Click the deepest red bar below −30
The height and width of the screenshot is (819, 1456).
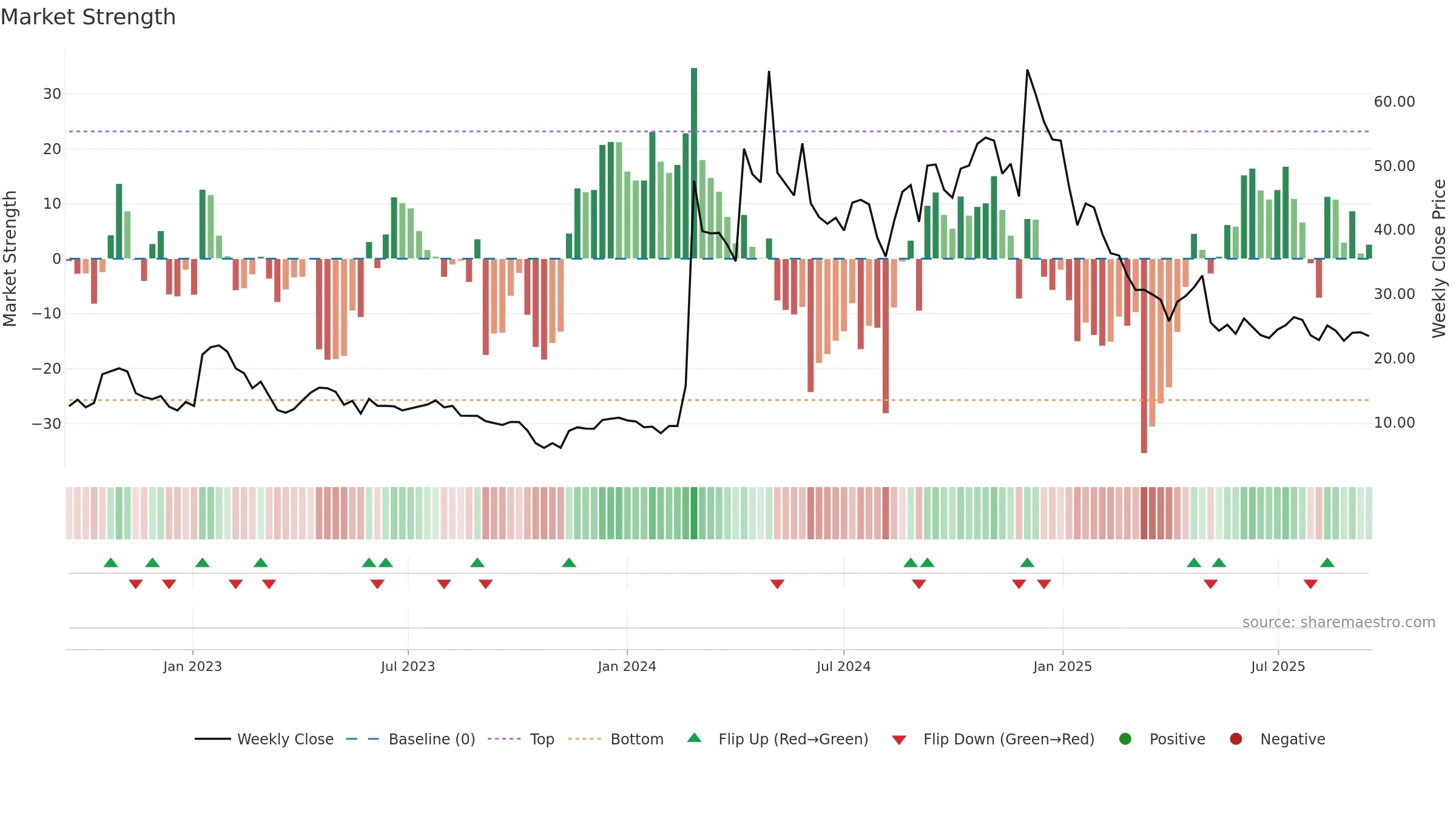point(1144,356)
